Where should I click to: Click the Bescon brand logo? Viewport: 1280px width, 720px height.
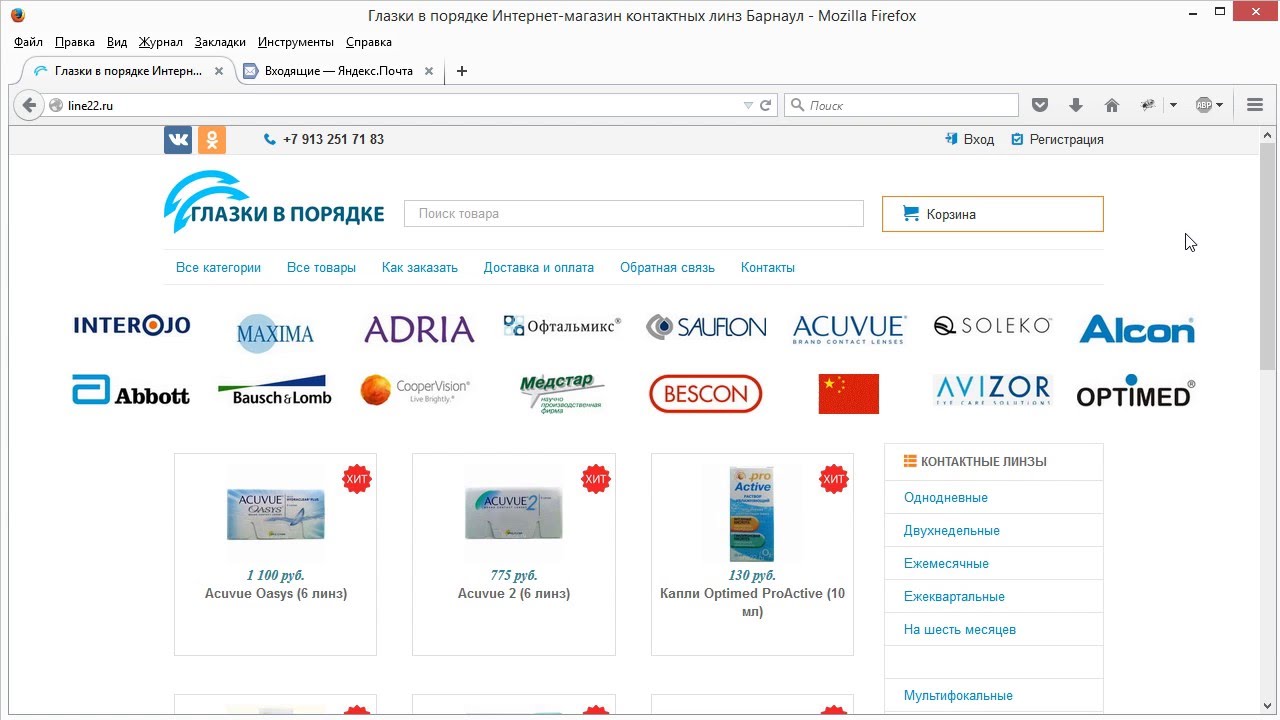click(706, 394)
